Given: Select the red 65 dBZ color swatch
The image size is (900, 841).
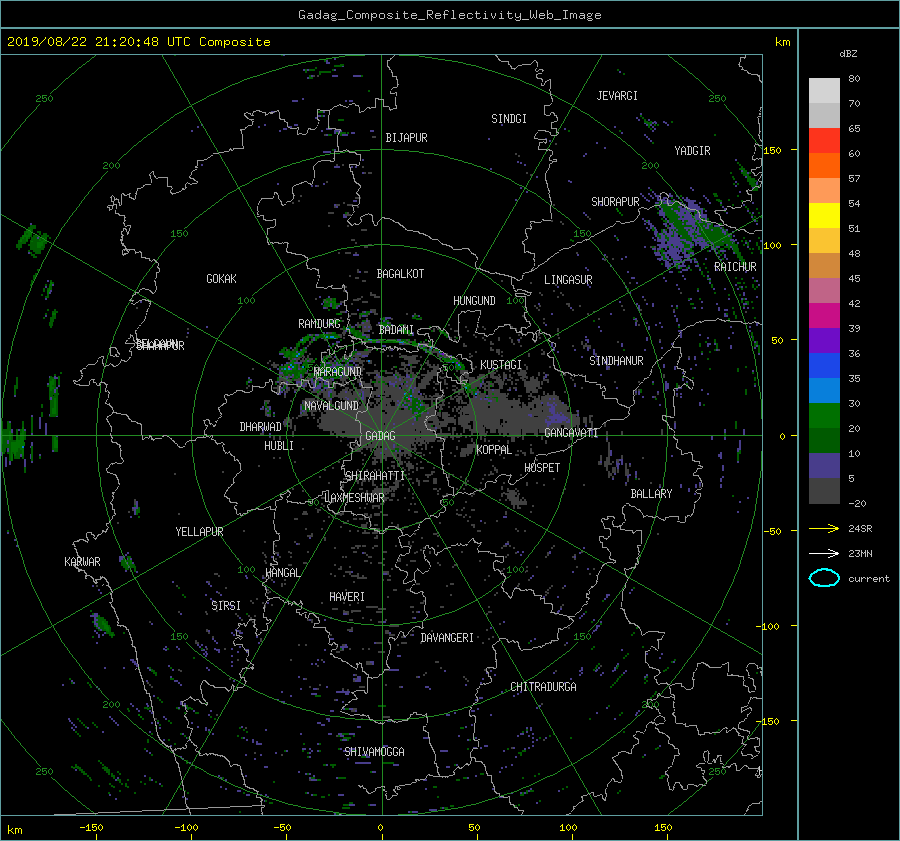Looking at the screenshot, I should pos(824,140).
